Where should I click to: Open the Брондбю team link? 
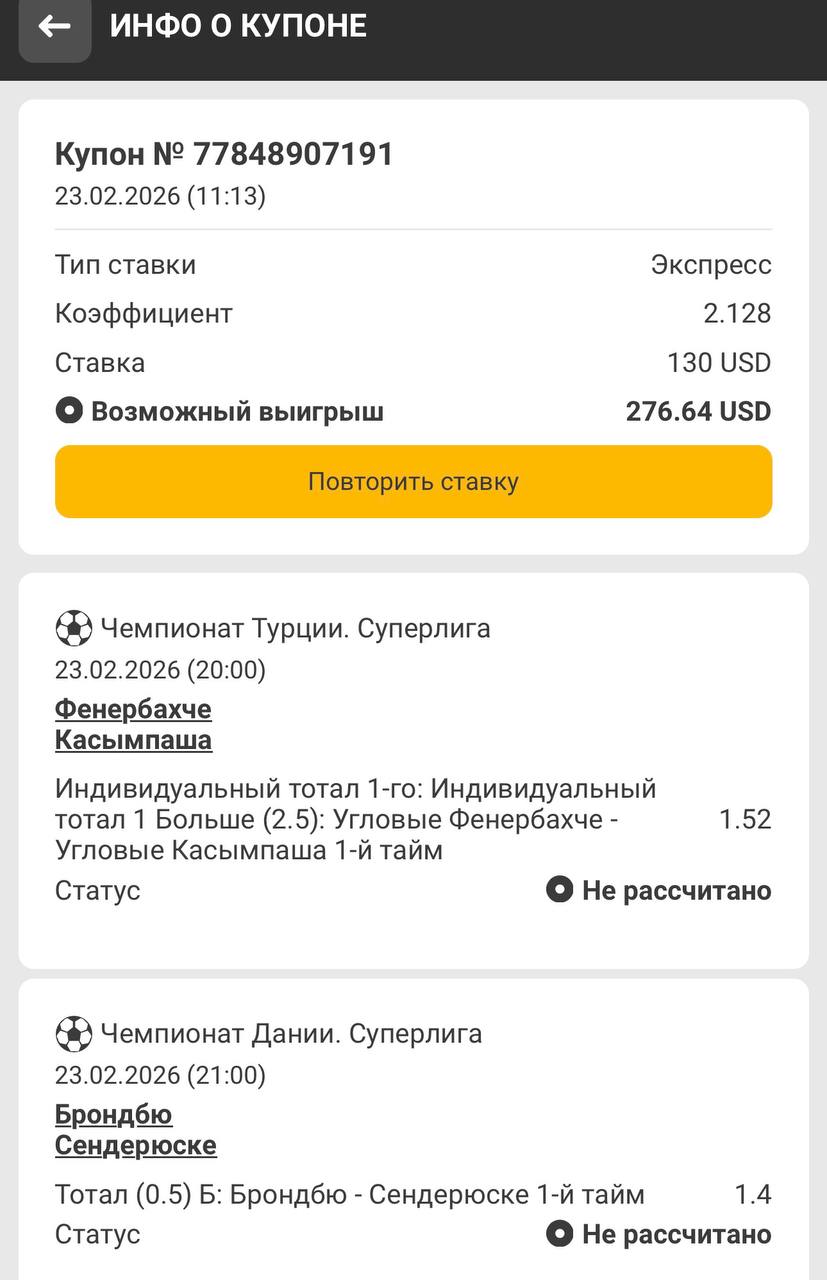point(113,1114)
